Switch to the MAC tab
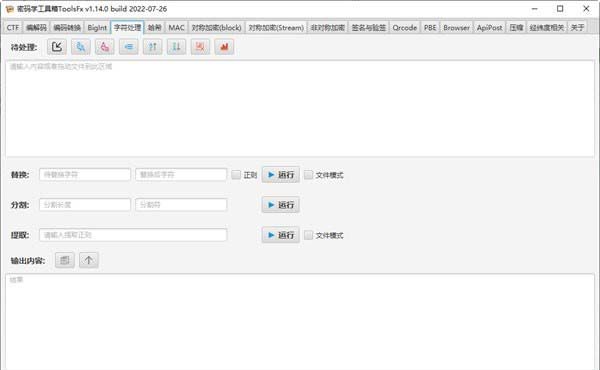Image resolution: width=600 pixels, height=370 pixels. pyautogui.click(x=176, y=28)
